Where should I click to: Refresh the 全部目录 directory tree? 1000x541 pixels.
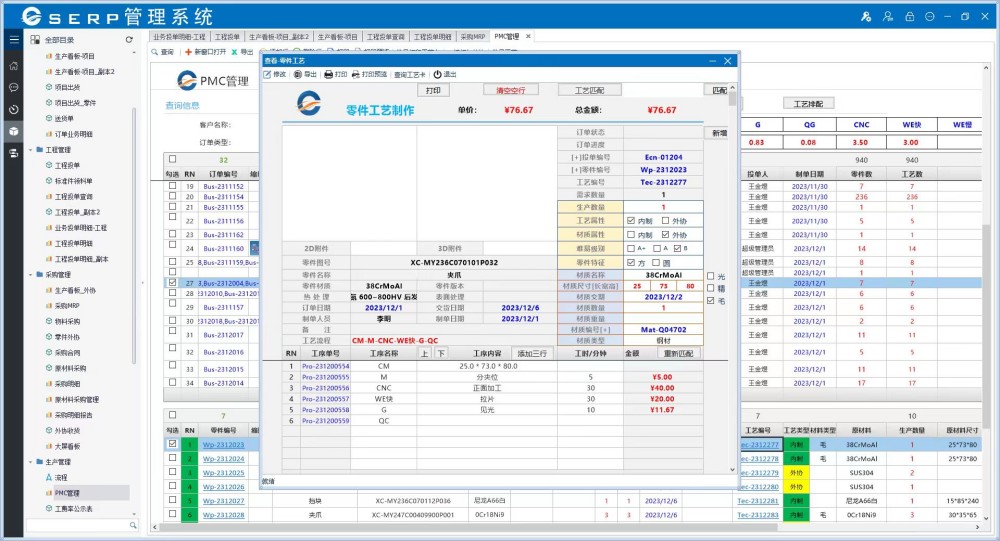pos(129,39)
